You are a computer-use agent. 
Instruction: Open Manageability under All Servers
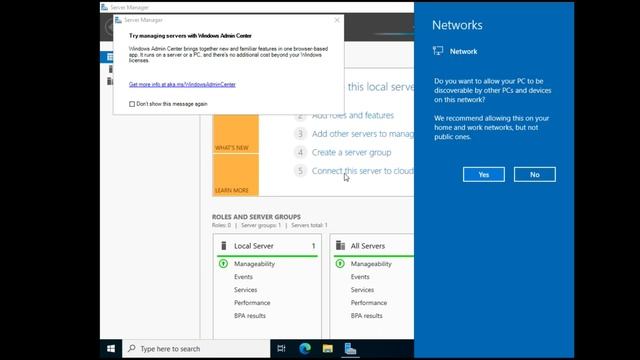click(371, 264)
